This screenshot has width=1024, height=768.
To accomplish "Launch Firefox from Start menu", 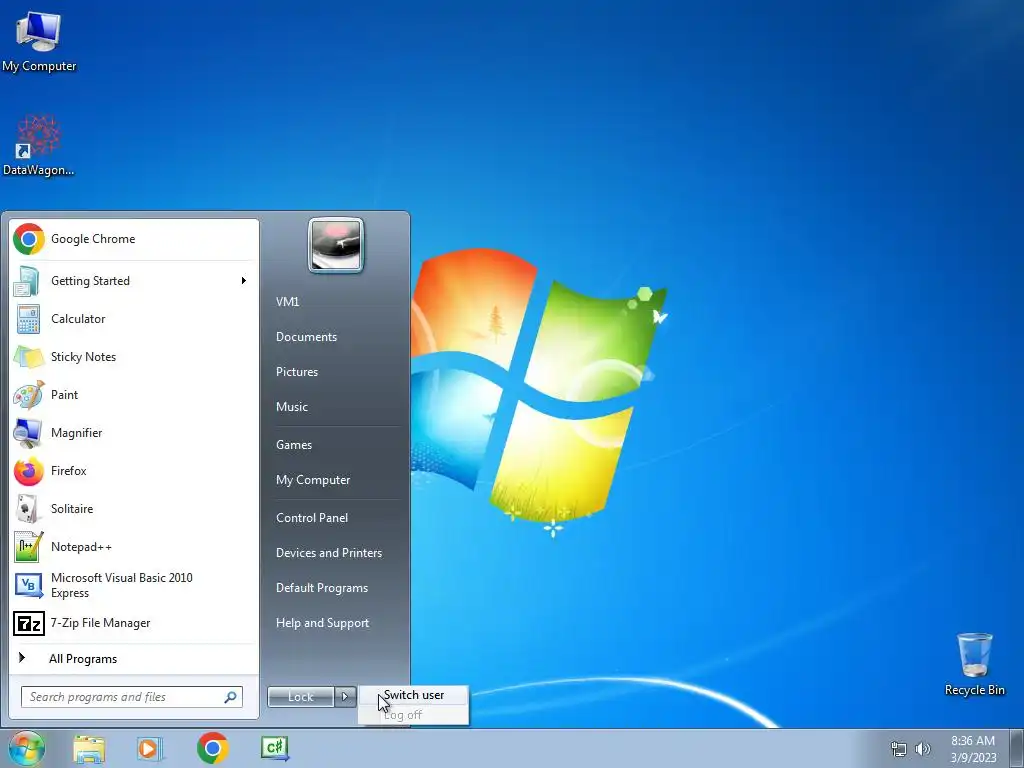I will click(x=134, y=471).
